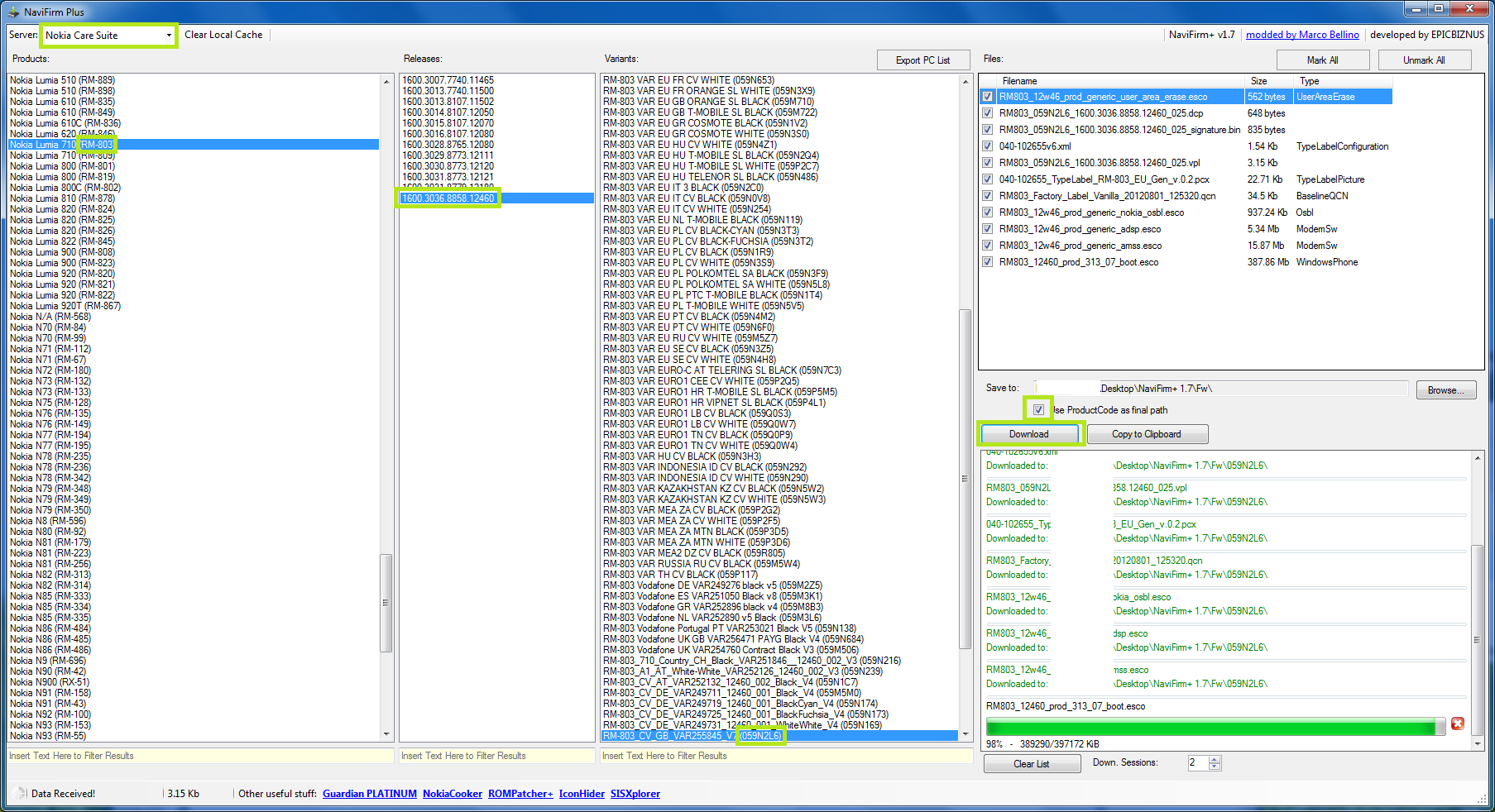Image resolution: width=1495 pixels, height=812 pixels.
Task: Select Nokia Lumia 800 (RM-801) product
Action: pyautogui.click(x=62, y=166)
